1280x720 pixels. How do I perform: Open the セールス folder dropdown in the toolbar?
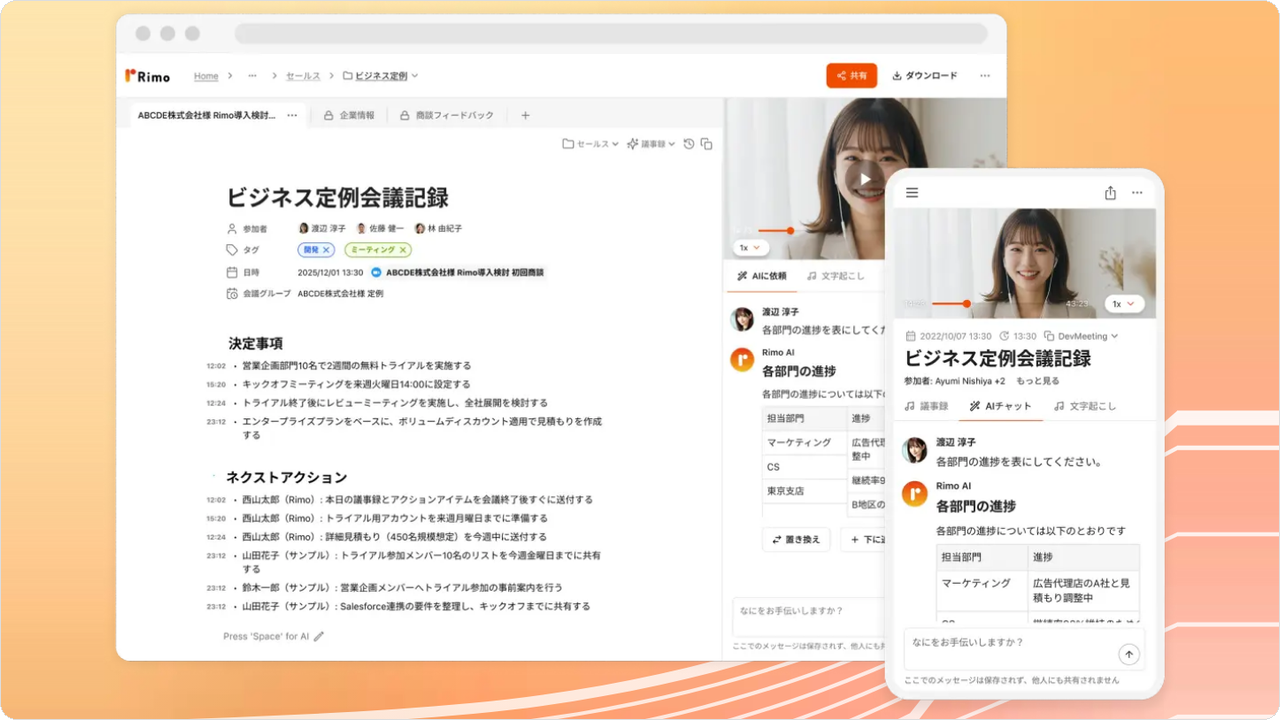(591, 144)
